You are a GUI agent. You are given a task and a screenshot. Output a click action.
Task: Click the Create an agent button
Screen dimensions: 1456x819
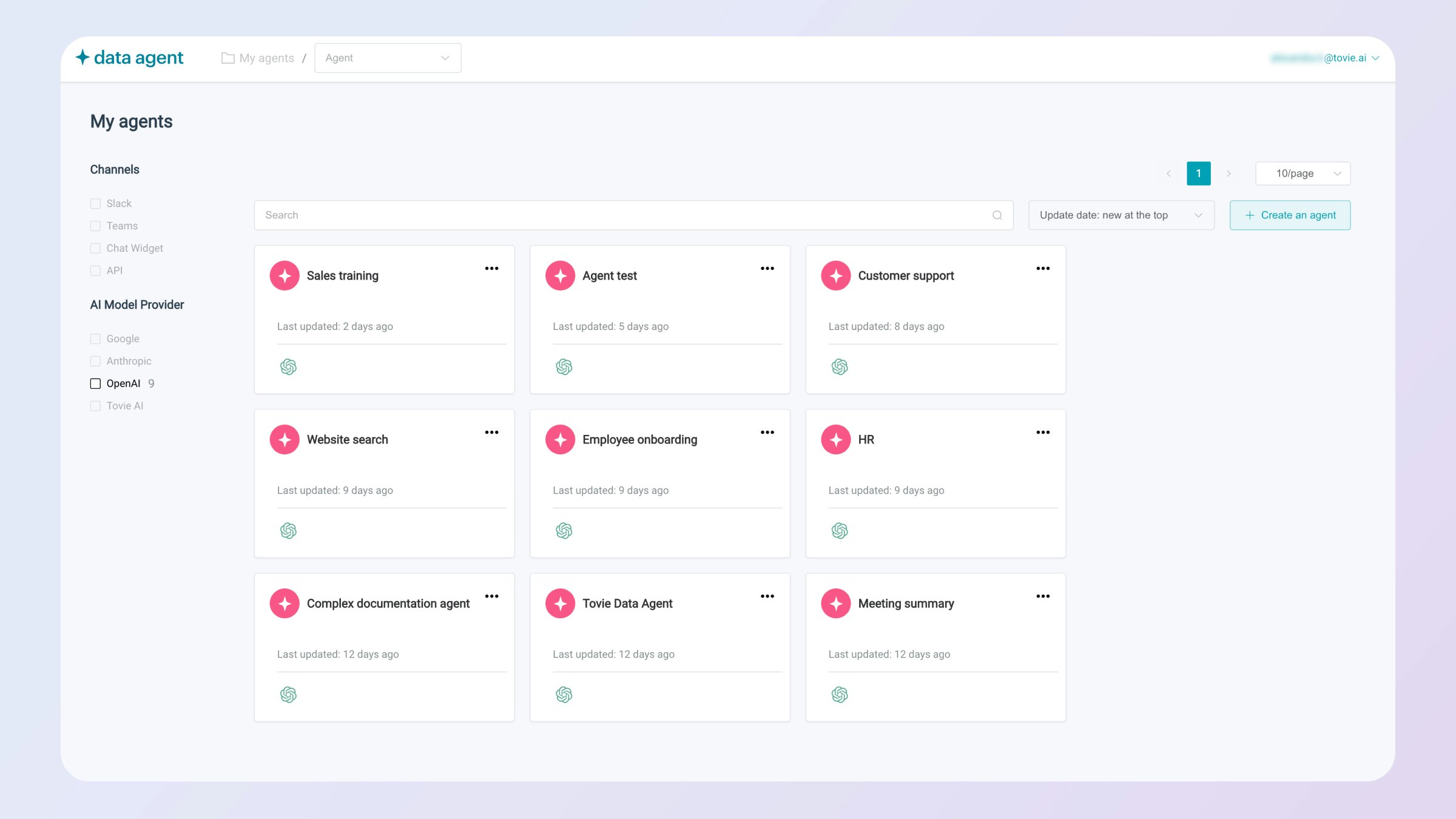pos(1290,215)
